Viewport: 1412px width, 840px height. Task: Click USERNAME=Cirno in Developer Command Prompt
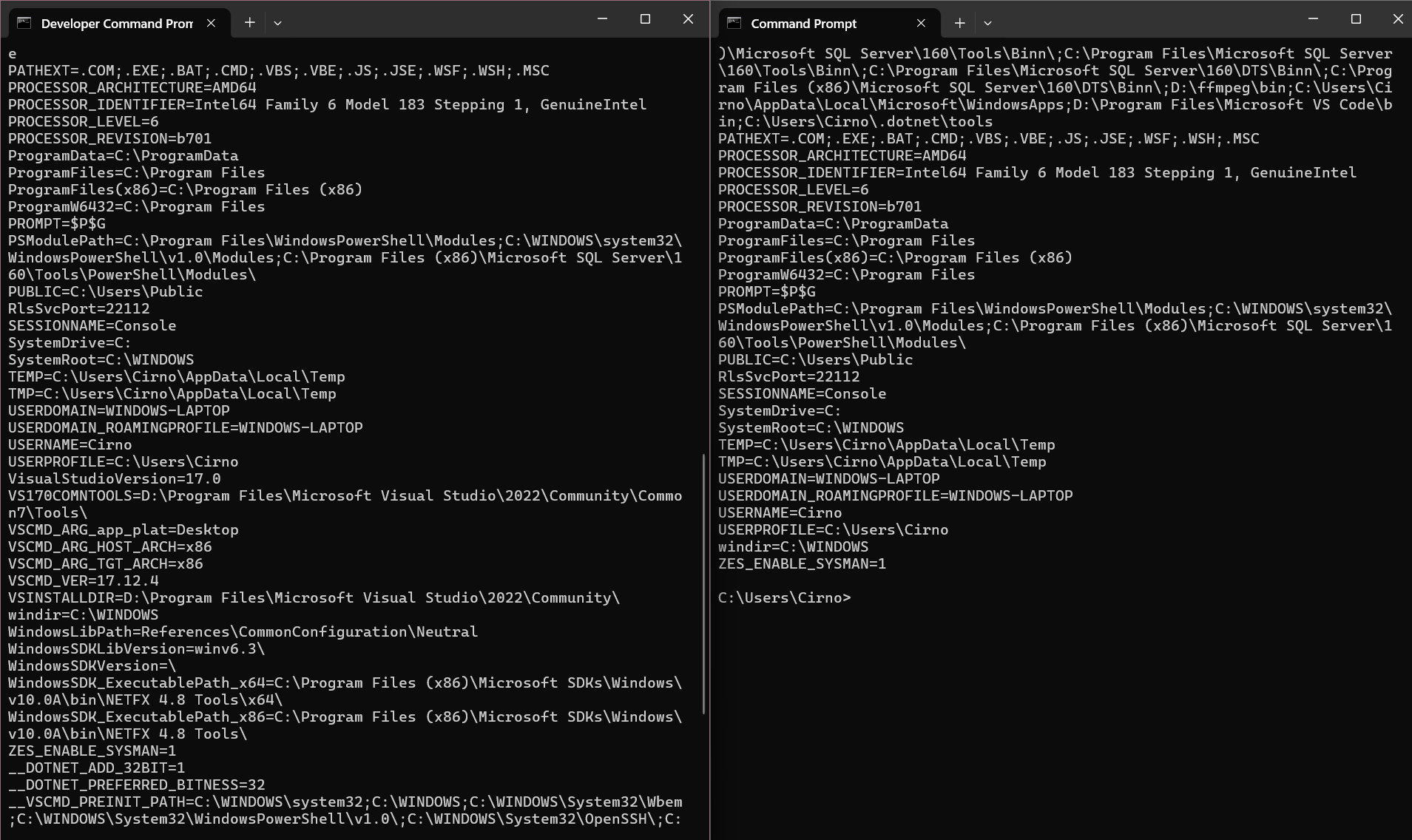[70, 444]
